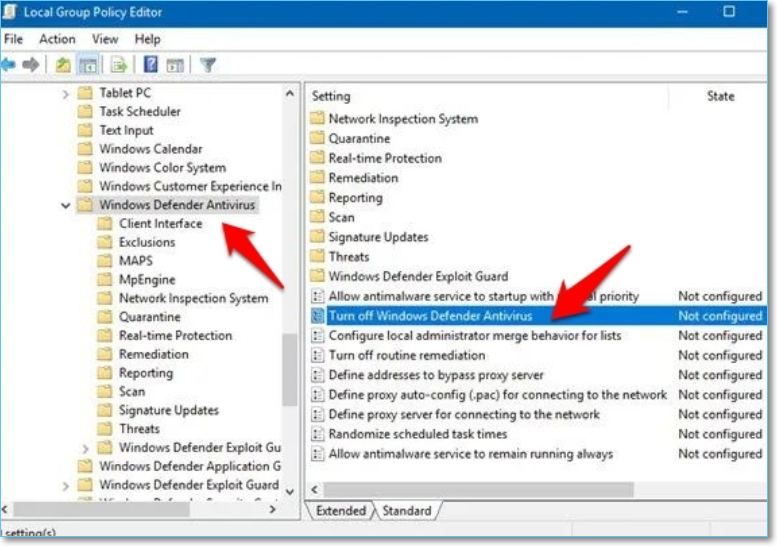Select Client Interface in the tree
Screen dimensions: 777x546
click(160, 223)
